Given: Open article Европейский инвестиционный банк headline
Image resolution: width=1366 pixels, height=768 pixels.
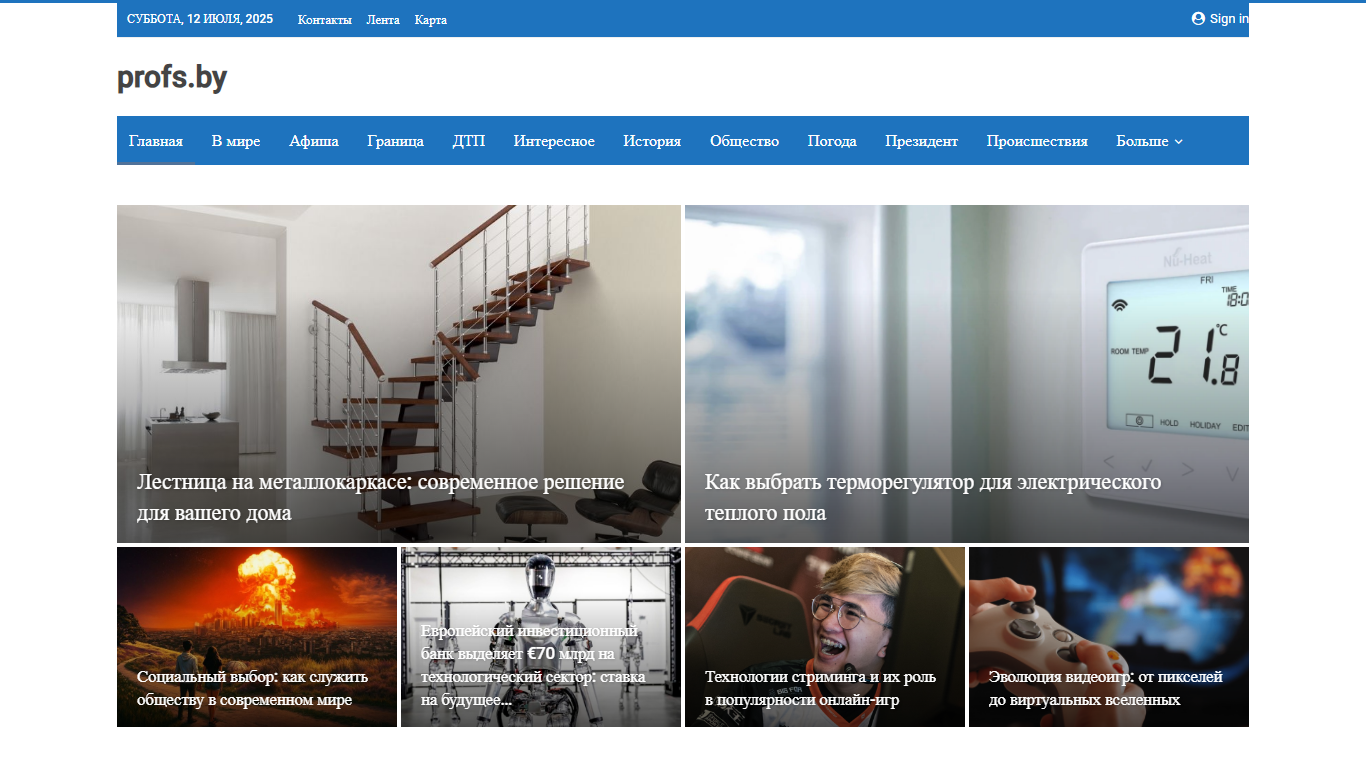Looking at the screenshot, I should pos(533,665).
